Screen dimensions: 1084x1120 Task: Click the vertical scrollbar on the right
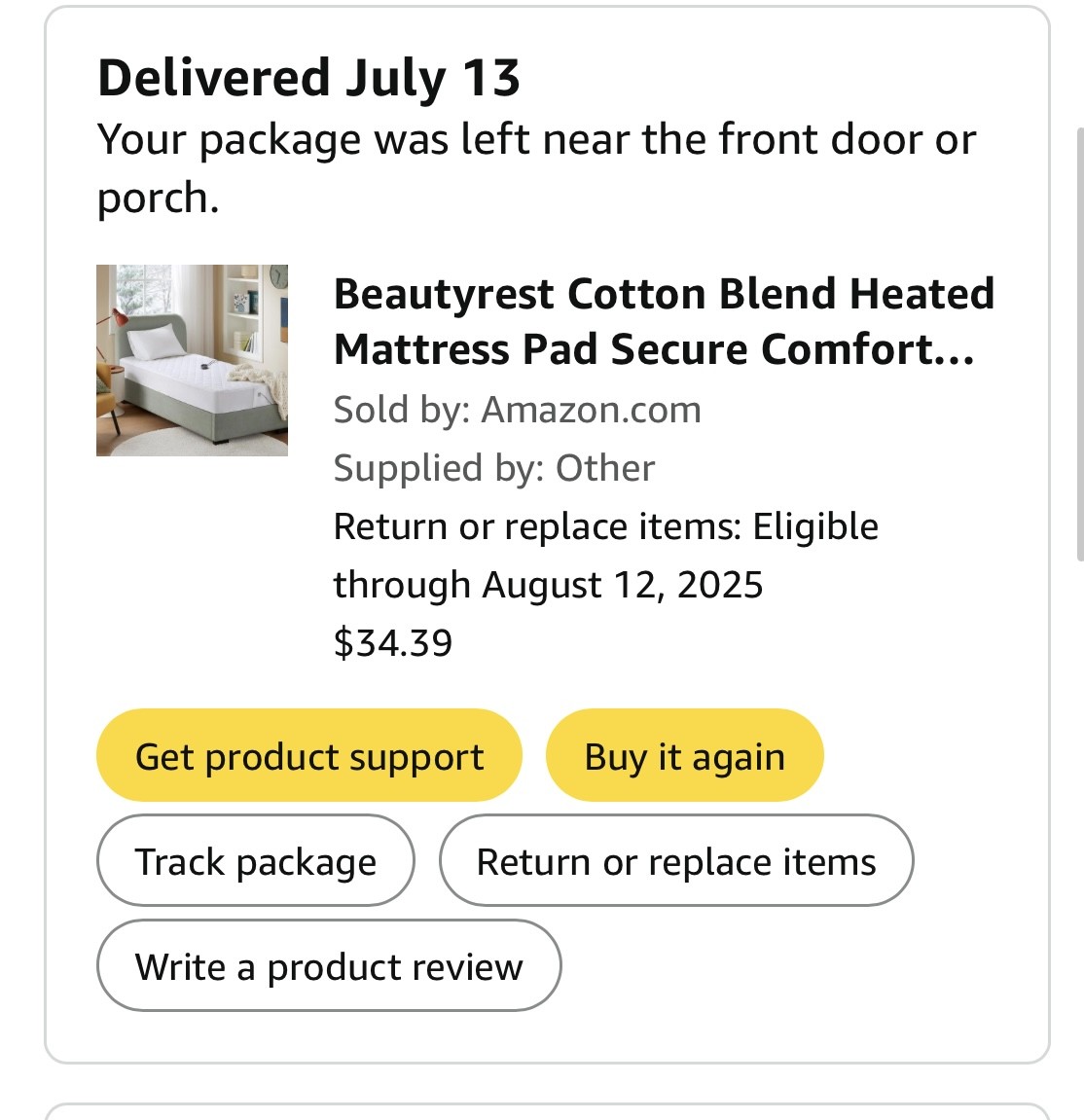tap(1080, 344)
